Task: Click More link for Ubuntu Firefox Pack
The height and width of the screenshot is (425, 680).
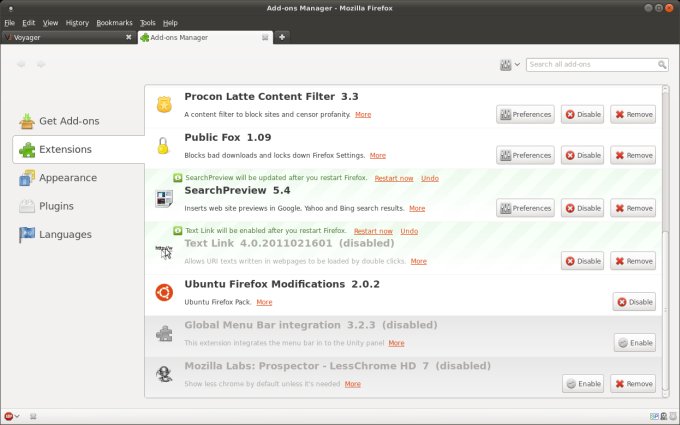Action: [264, 302]
